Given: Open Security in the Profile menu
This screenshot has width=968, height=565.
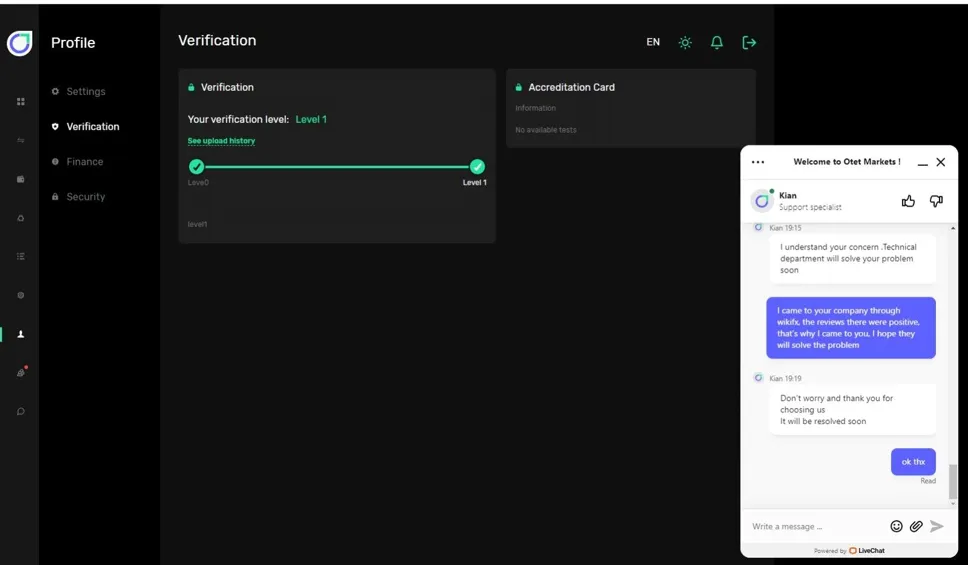Looking at the screenshot, I should click(x=78, y=197).
